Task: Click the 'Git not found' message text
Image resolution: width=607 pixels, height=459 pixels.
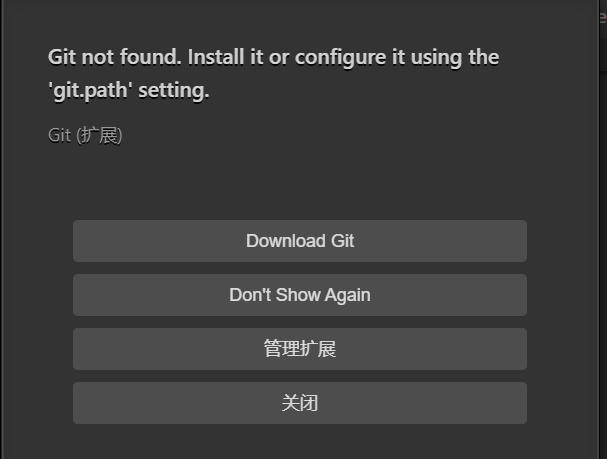Action: coord(273,73)
